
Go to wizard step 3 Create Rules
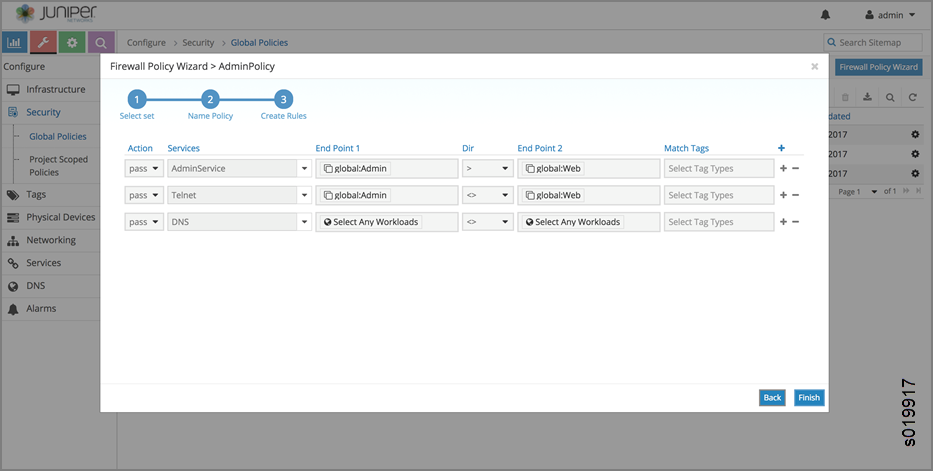tap(283, 99)
